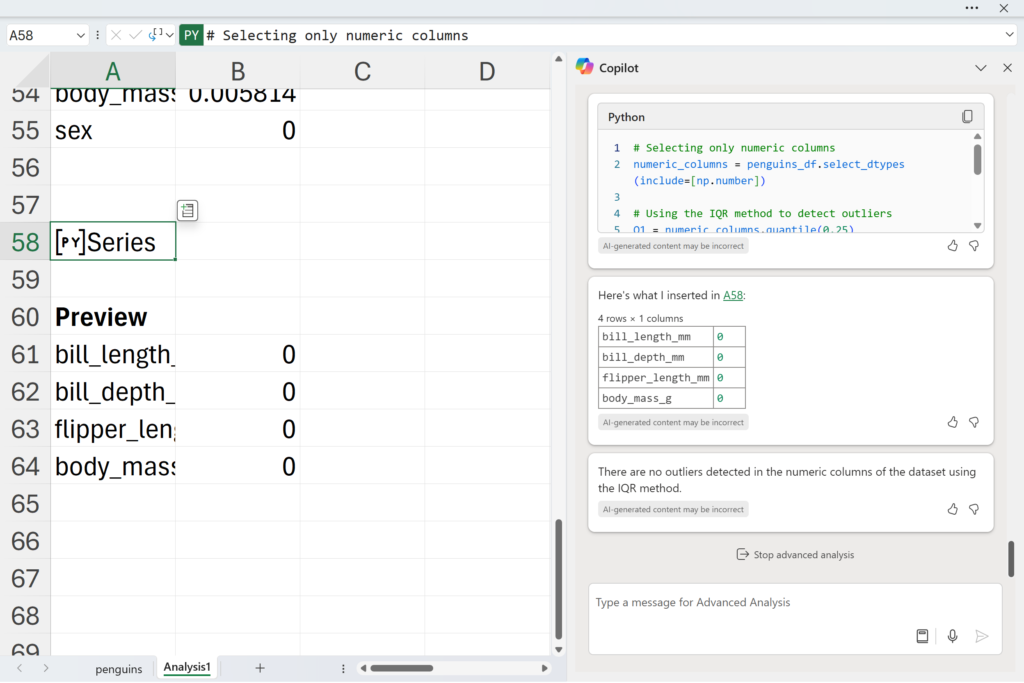Viewport: 1024px width, 683px height.
Task: Click the microphone icon in Copilot
Action: 952,636
